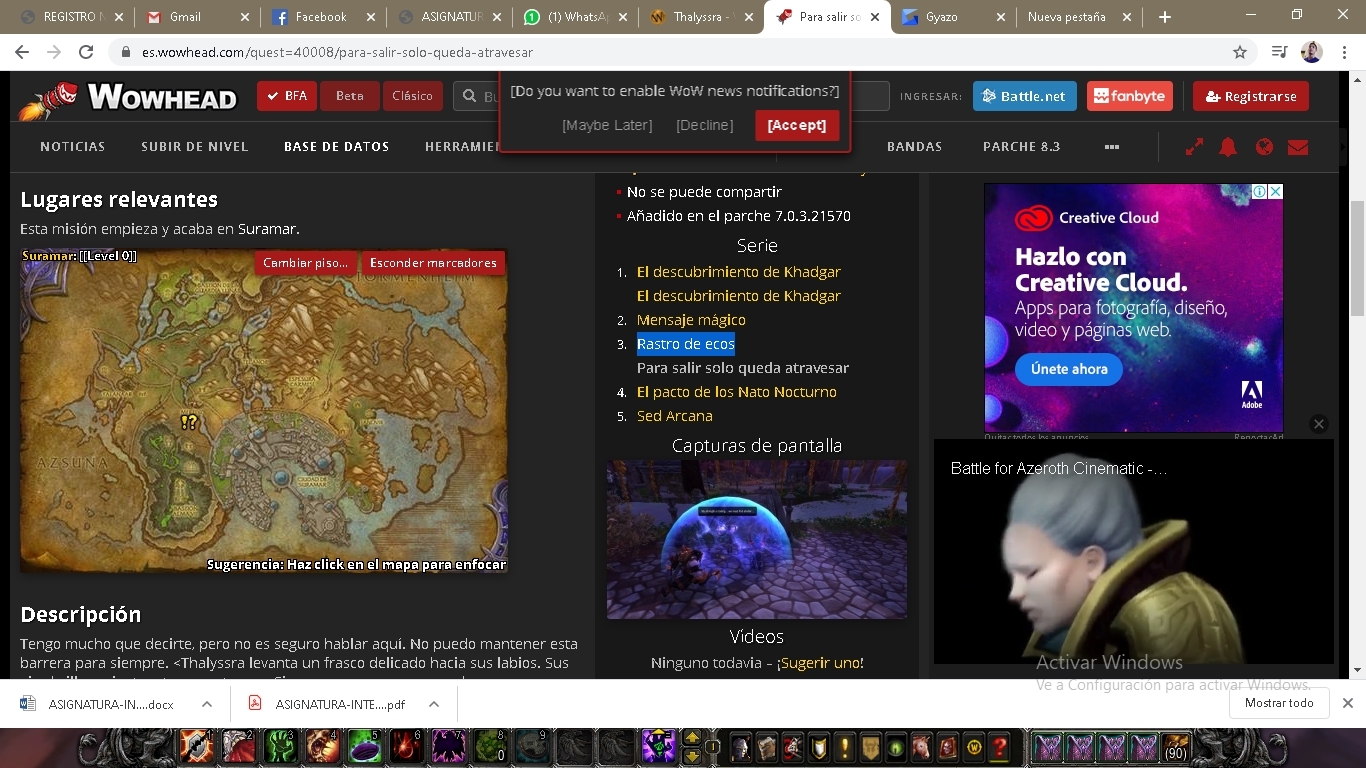
Task: Click the first action bar ability icon
Action: pos(197,747)
